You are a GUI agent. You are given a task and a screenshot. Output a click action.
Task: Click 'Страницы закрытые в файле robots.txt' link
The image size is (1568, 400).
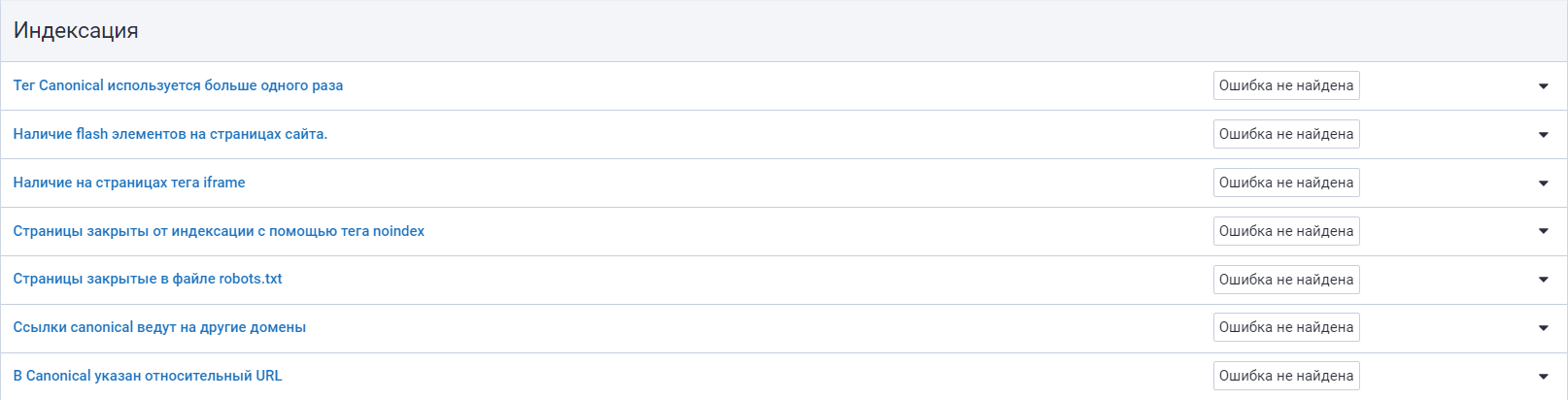pyautogui.click(x=148, y=279)
